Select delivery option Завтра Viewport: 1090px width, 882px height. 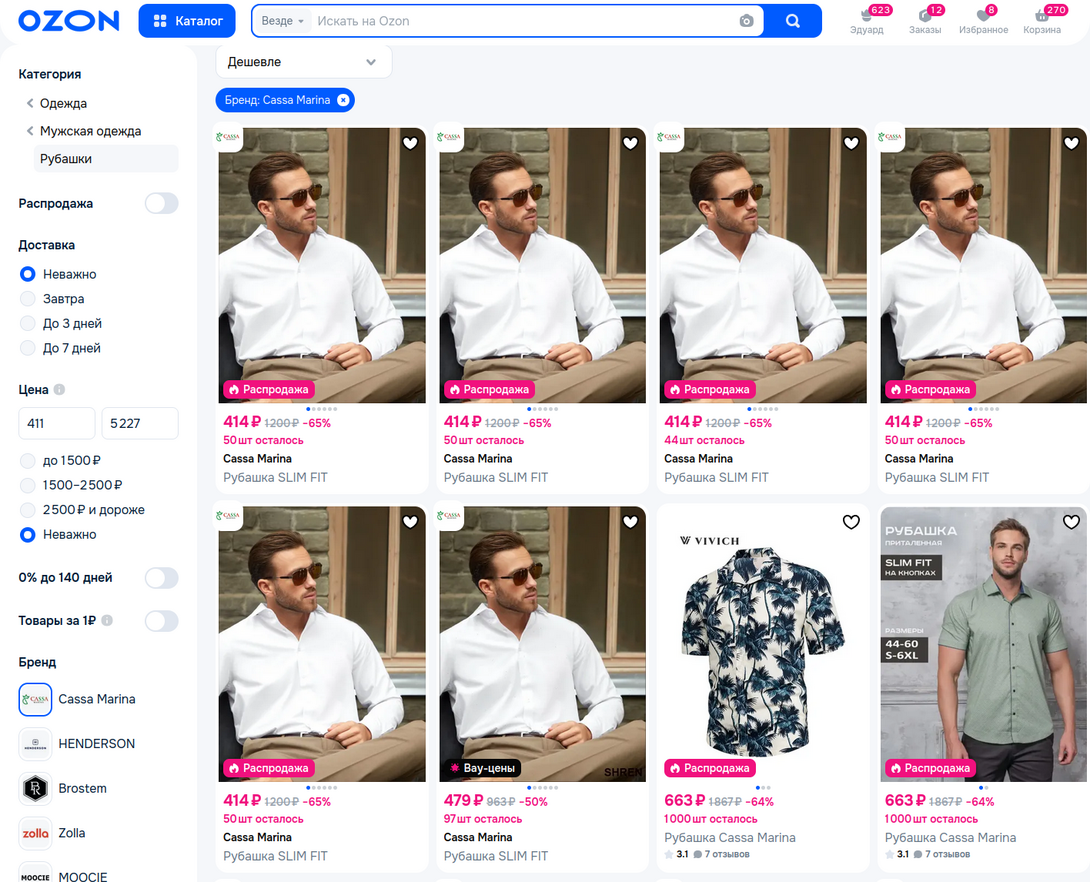(28, 299)
